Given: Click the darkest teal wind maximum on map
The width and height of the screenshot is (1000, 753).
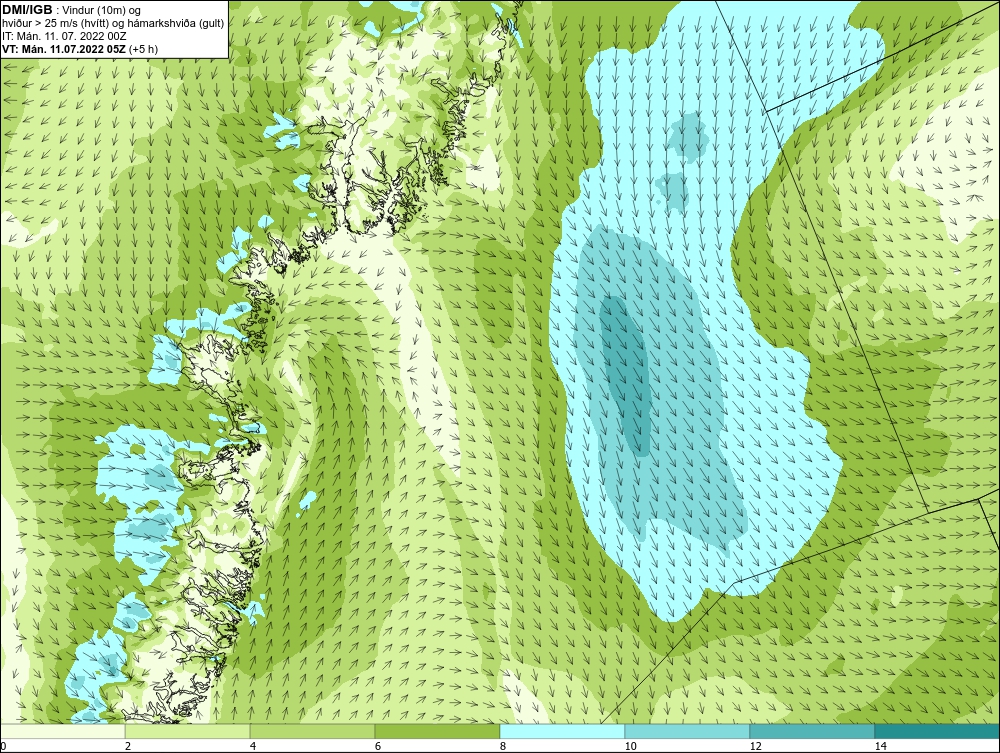Looking at the screenshot, I should (627, 375).
